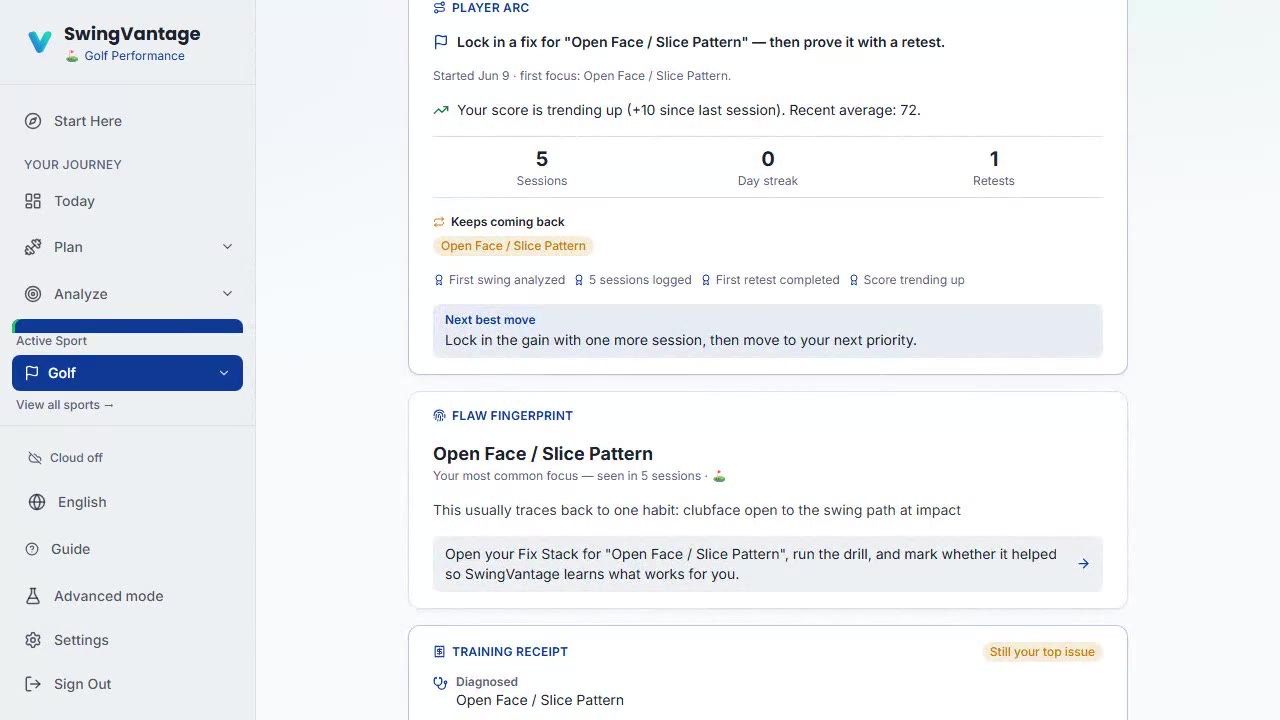Switch to Advanced mode
The height and width of the screenshot is (720, 1280).
(127, 596)
